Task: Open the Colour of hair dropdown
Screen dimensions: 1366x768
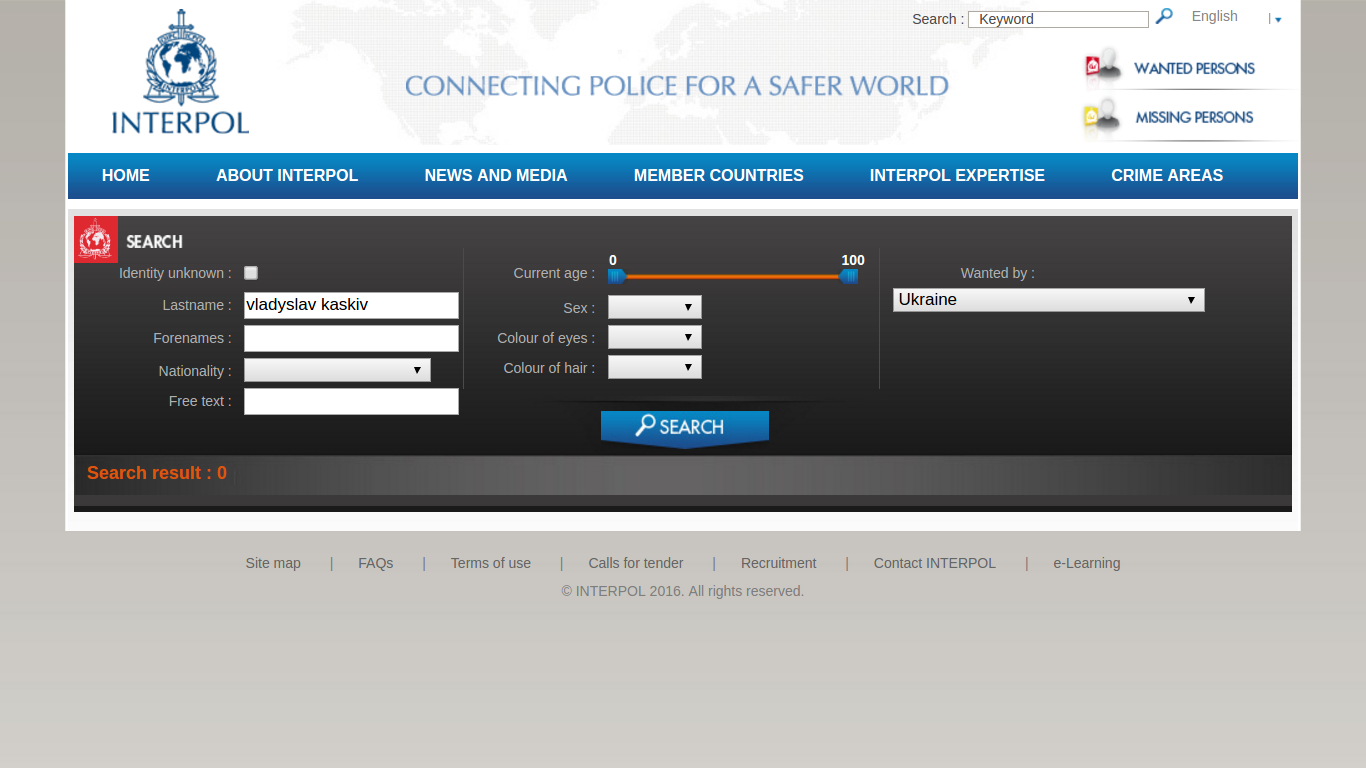Action: [655, 367]
